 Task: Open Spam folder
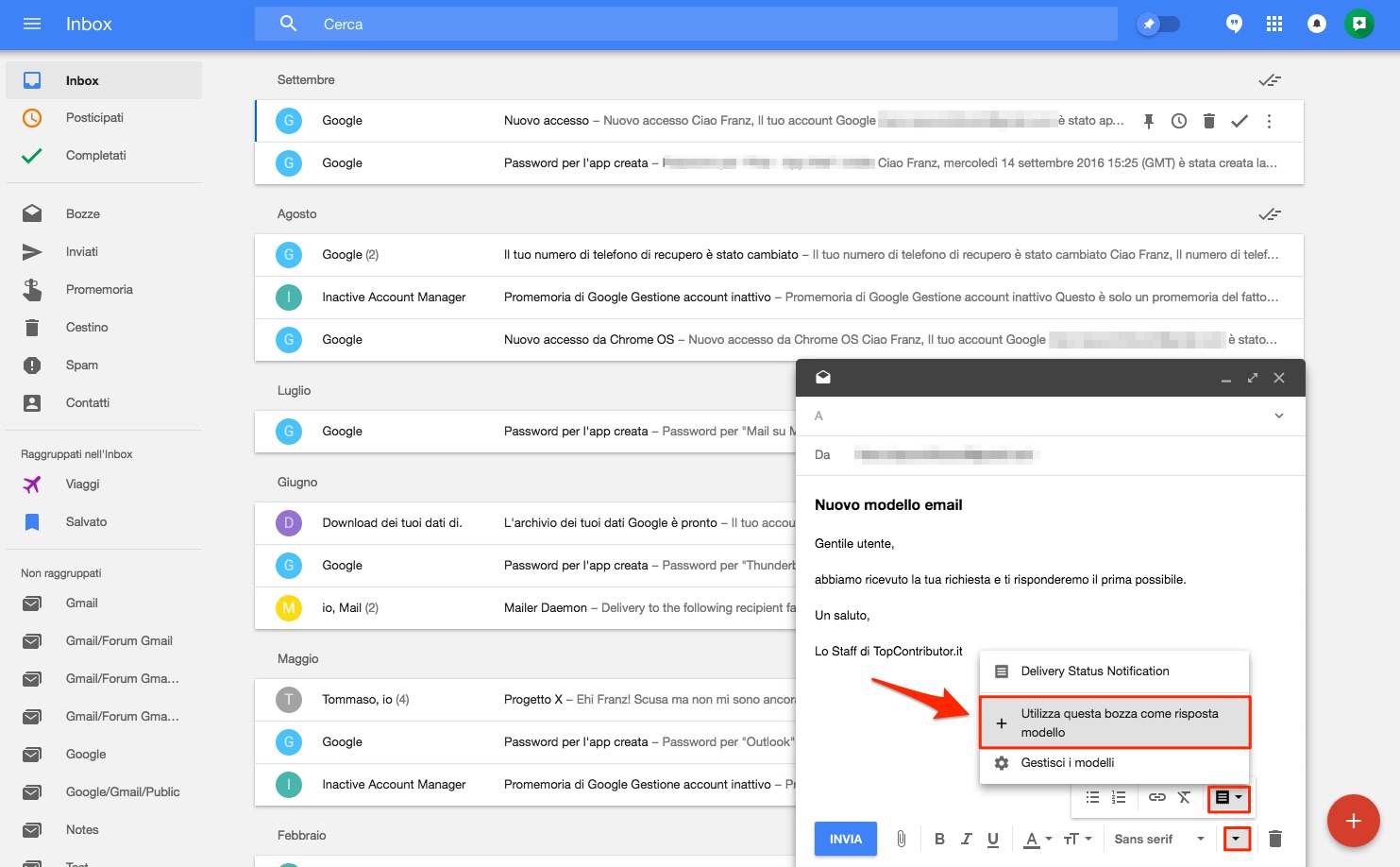pos(104,365)
